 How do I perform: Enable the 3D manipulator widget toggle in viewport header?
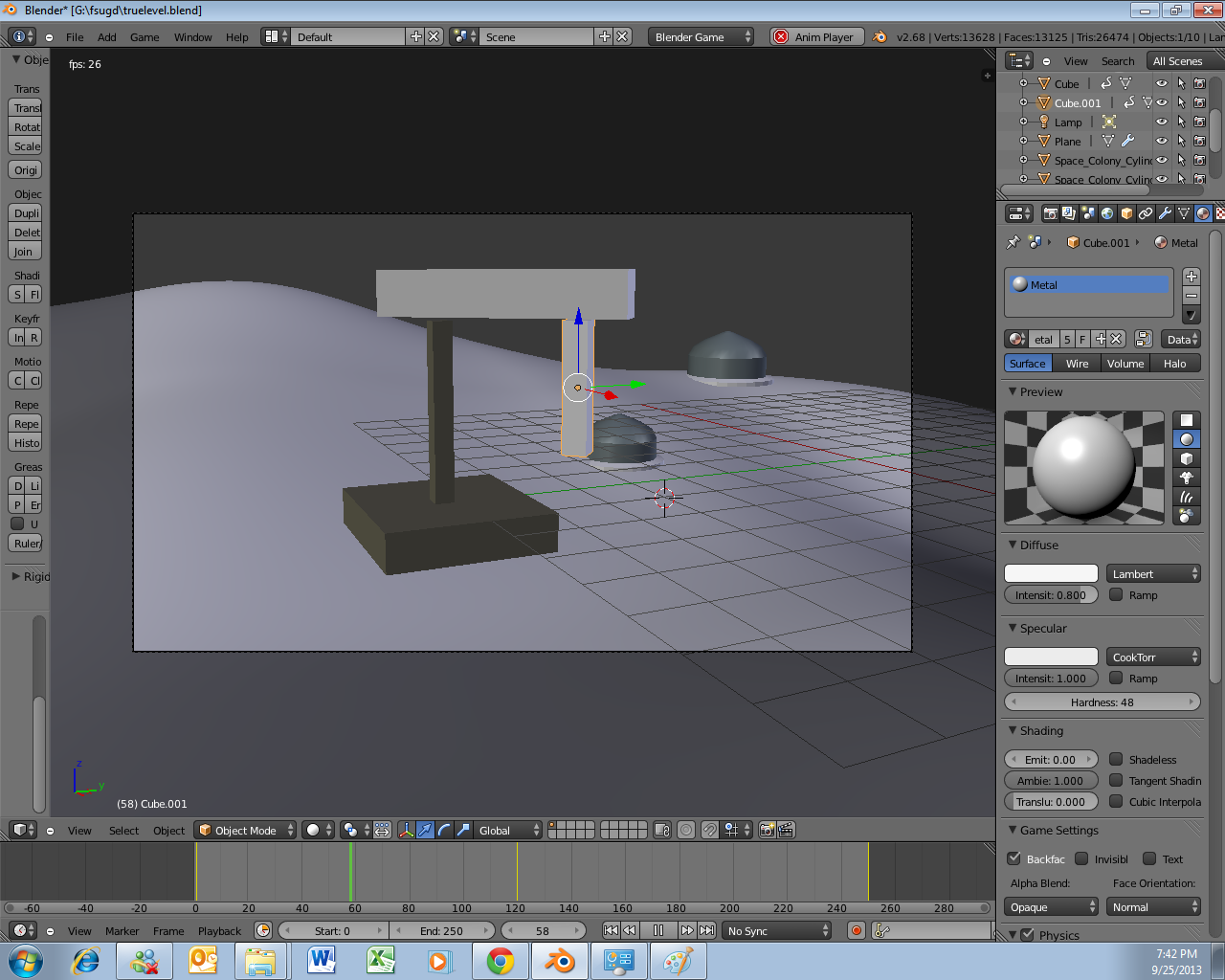click(406, 830)
